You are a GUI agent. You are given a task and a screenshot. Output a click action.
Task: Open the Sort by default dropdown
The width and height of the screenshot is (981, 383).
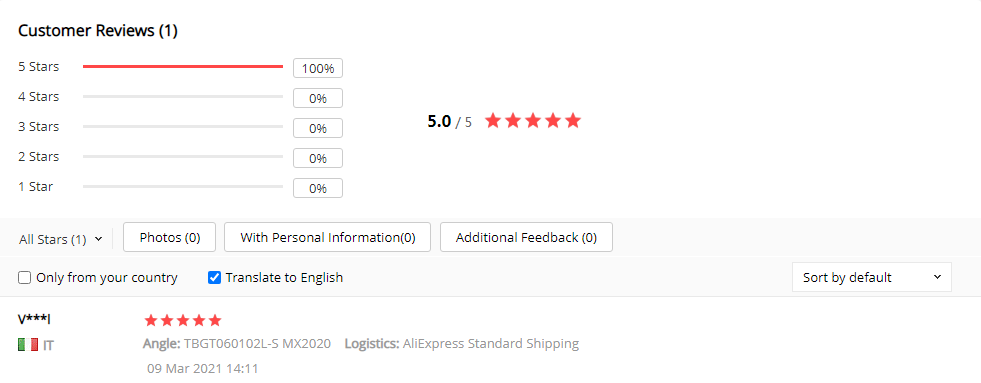click(x=872, y=277)
